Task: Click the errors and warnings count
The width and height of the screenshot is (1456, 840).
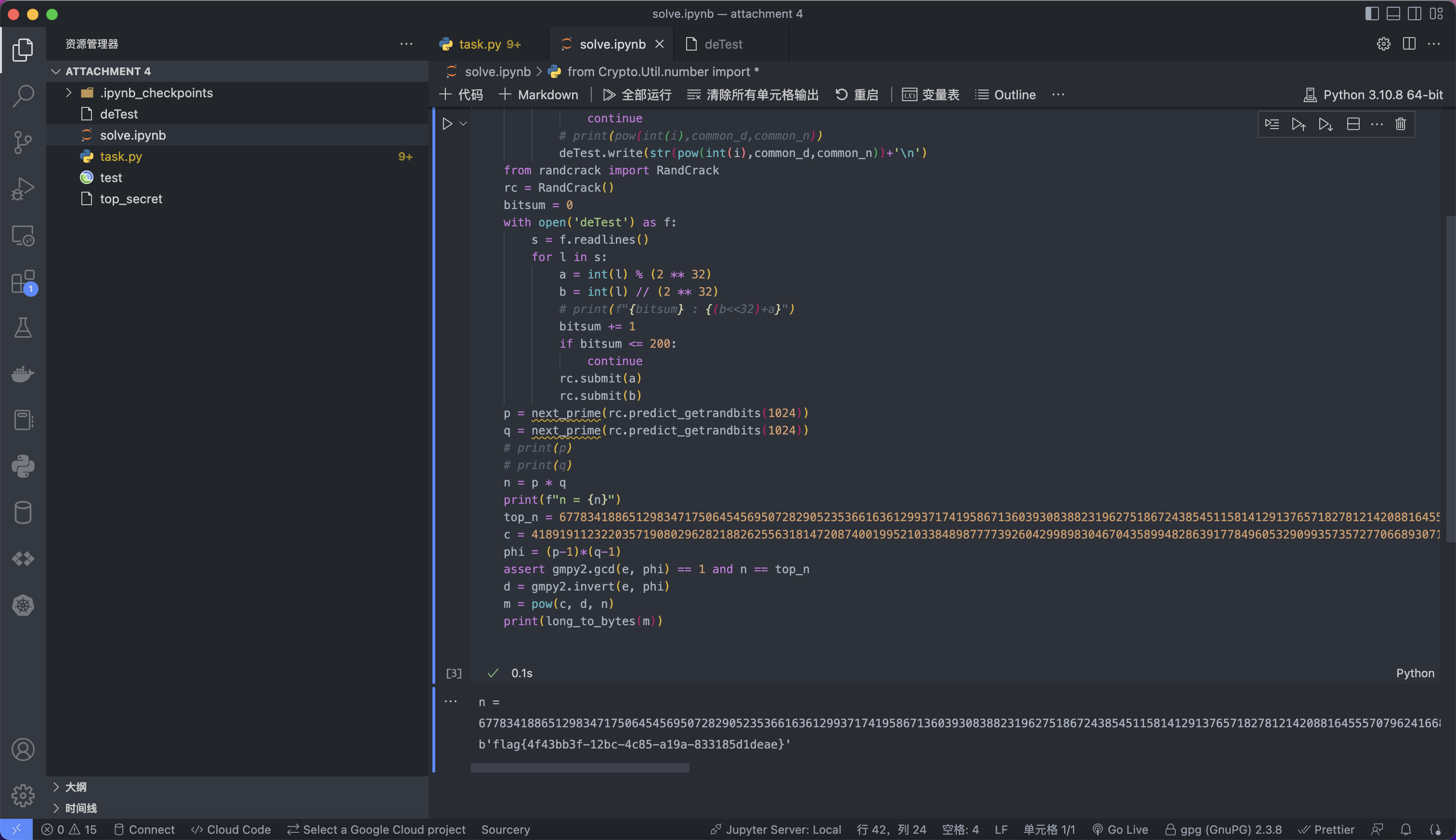Action: [69, 829]
